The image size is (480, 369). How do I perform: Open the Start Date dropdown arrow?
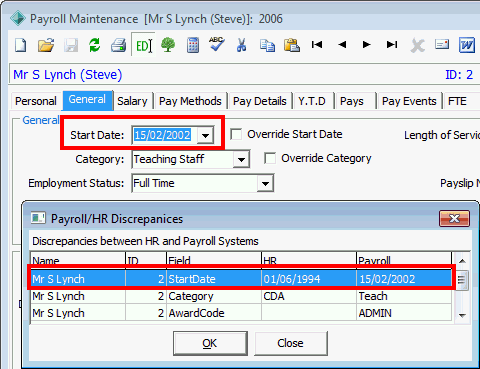click(205, 135)
